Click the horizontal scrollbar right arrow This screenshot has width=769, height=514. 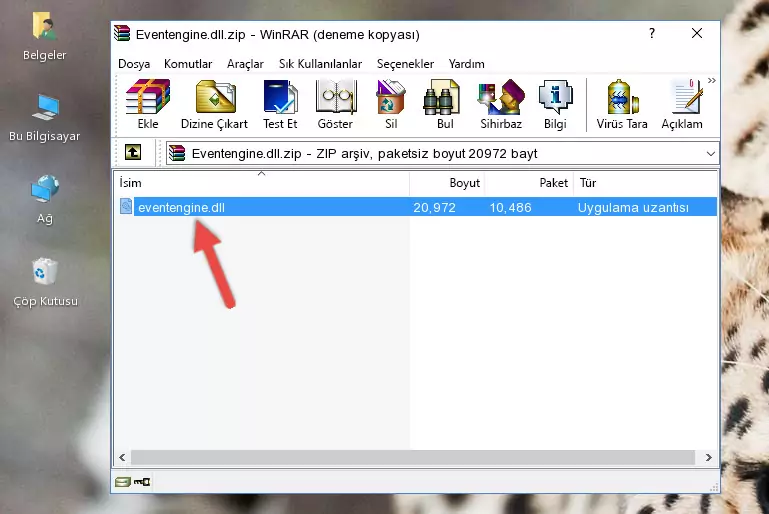[x=708, y=457]
